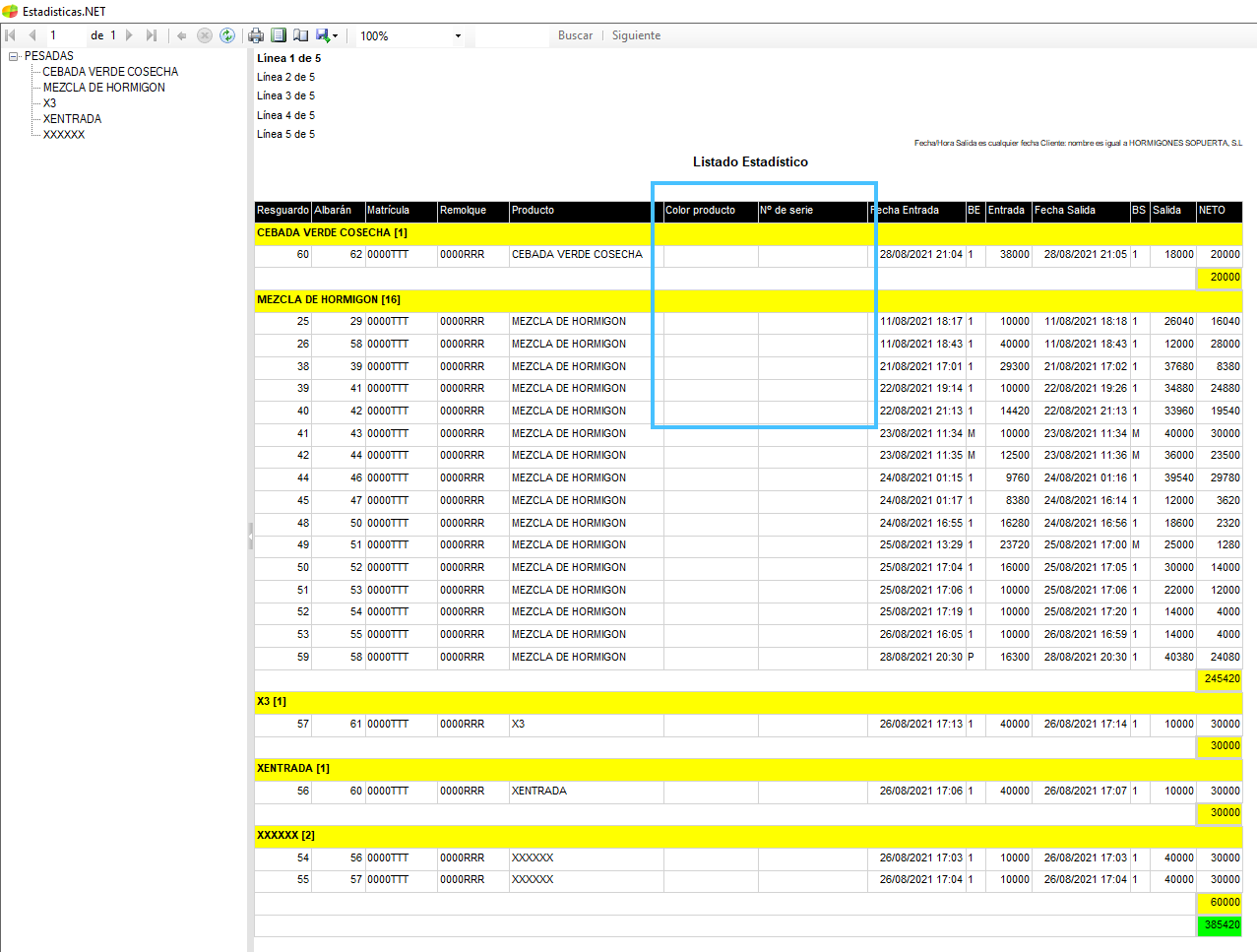Go to the next report page
The width and height of the screenshot is (1257, 952).
[x=129, y=35]
